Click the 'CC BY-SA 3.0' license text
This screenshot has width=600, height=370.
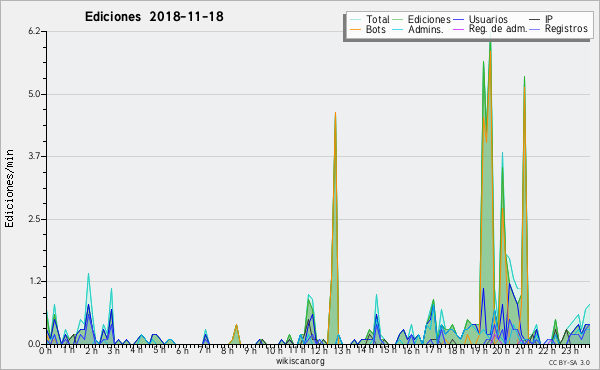coord(569,362)
